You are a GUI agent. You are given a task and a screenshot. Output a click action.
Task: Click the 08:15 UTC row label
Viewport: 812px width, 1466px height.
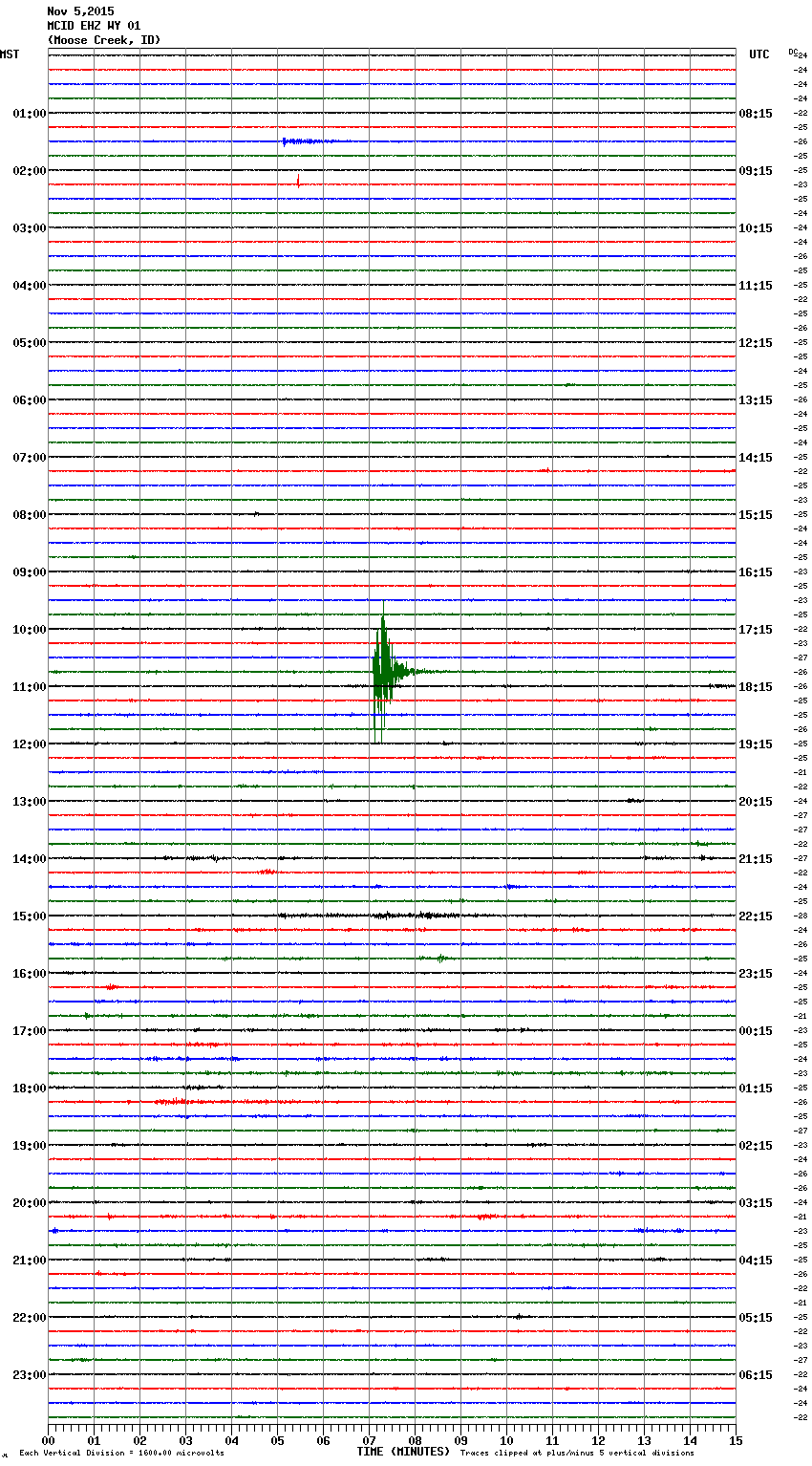tap(756, 113)
